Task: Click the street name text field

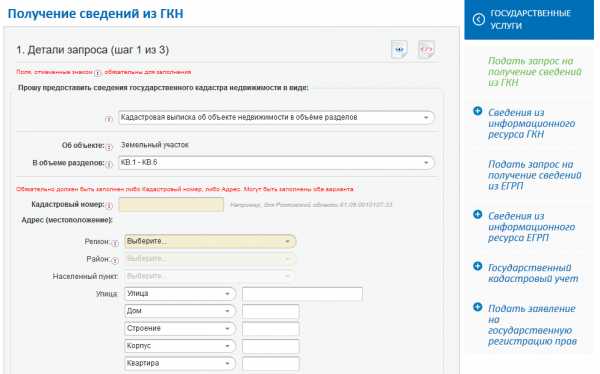Action: [x=302, y=294]
